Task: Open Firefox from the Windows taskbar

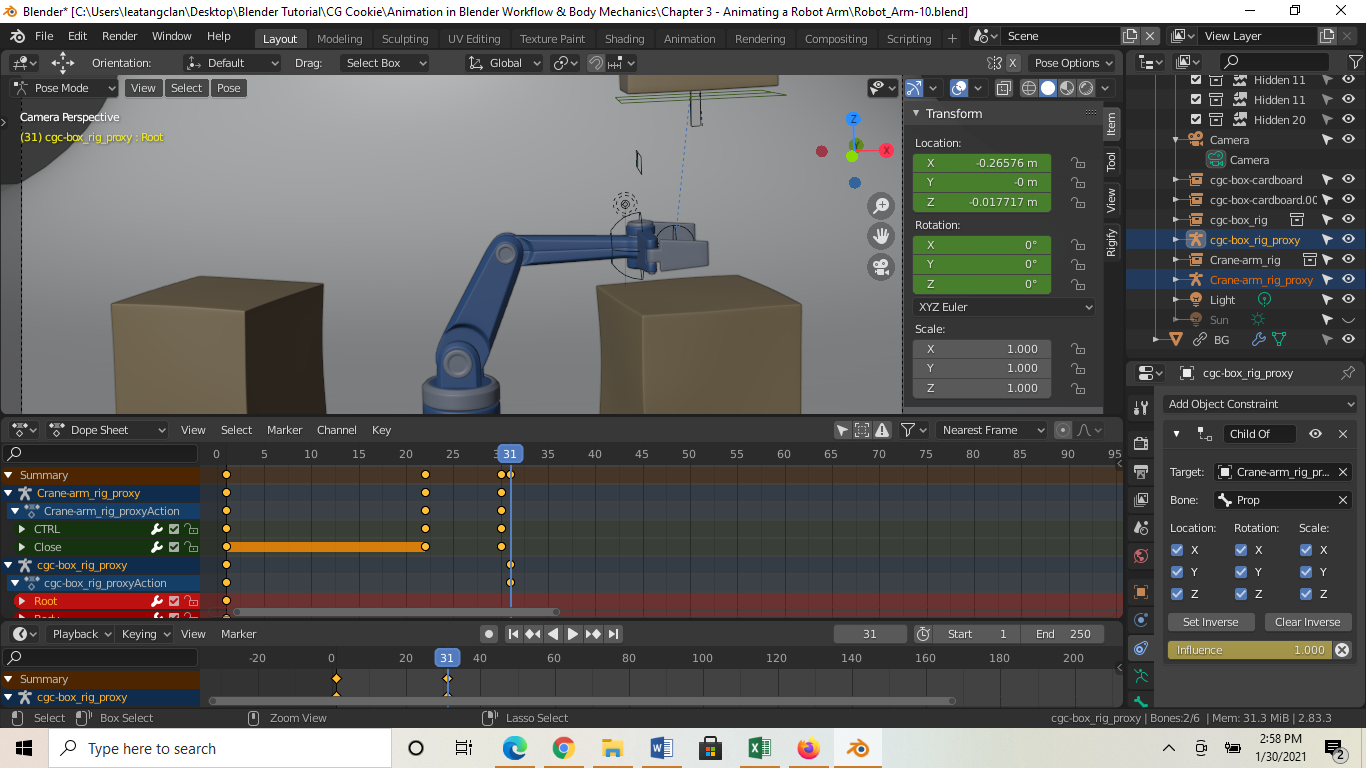Action: pos(808,748)
